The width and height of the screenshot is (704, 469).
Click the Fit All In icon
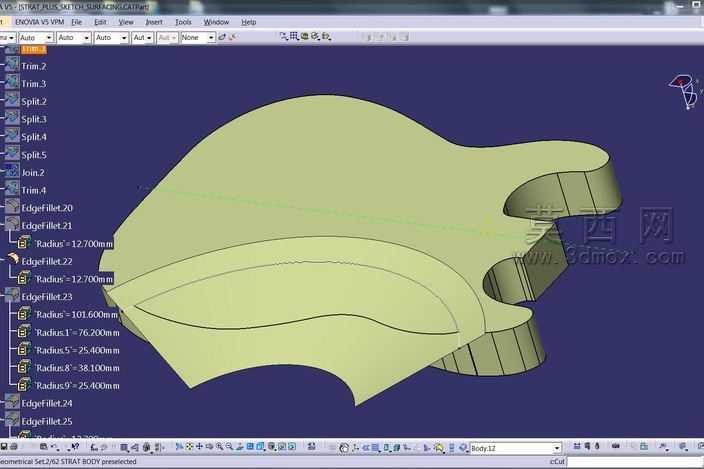click(189, 447)
